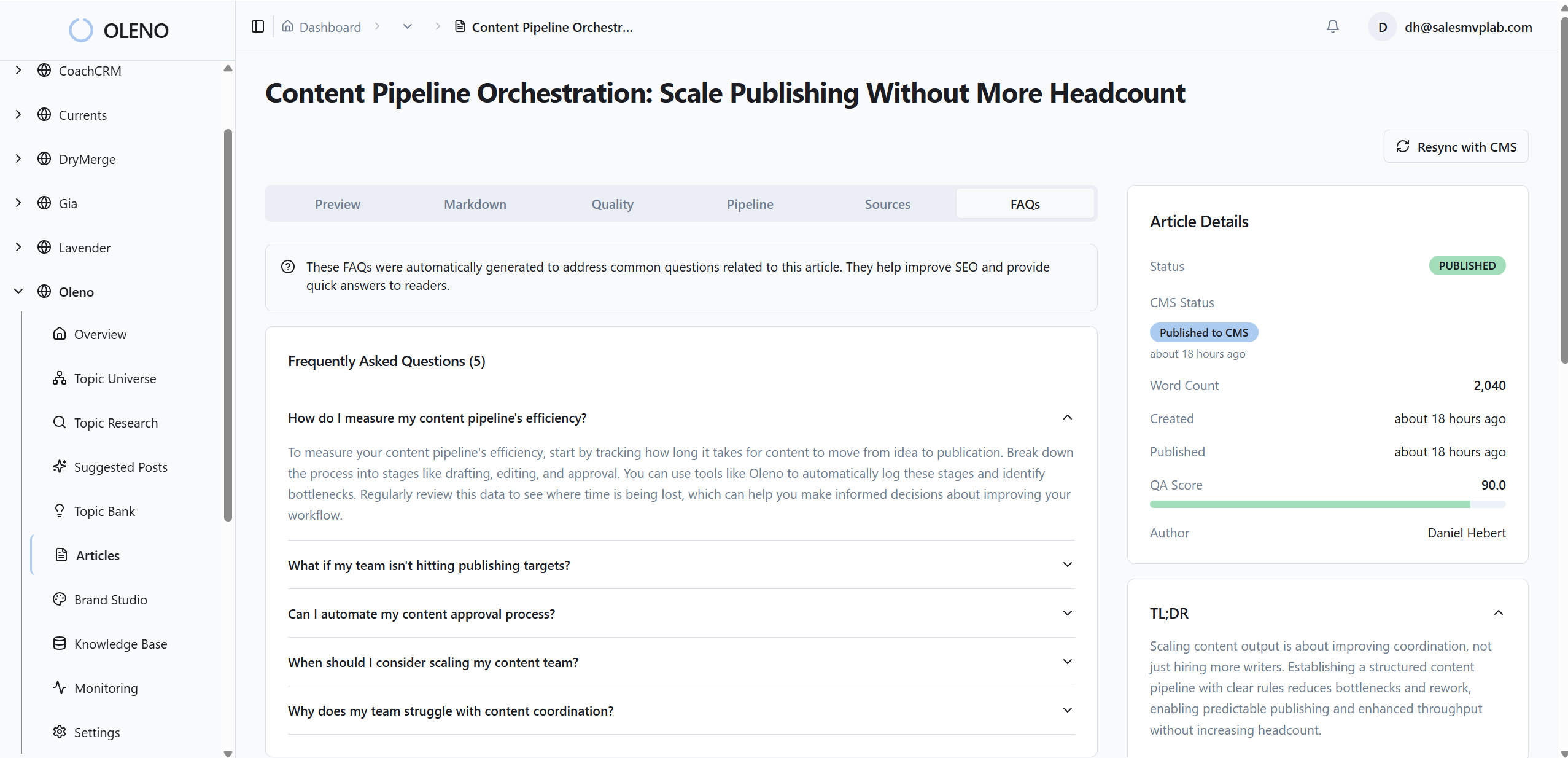This screenshot has height=758, width=1568.
Task: Open Suggested Posts using its sparkle icon
Action: click(x=59, y=467)
